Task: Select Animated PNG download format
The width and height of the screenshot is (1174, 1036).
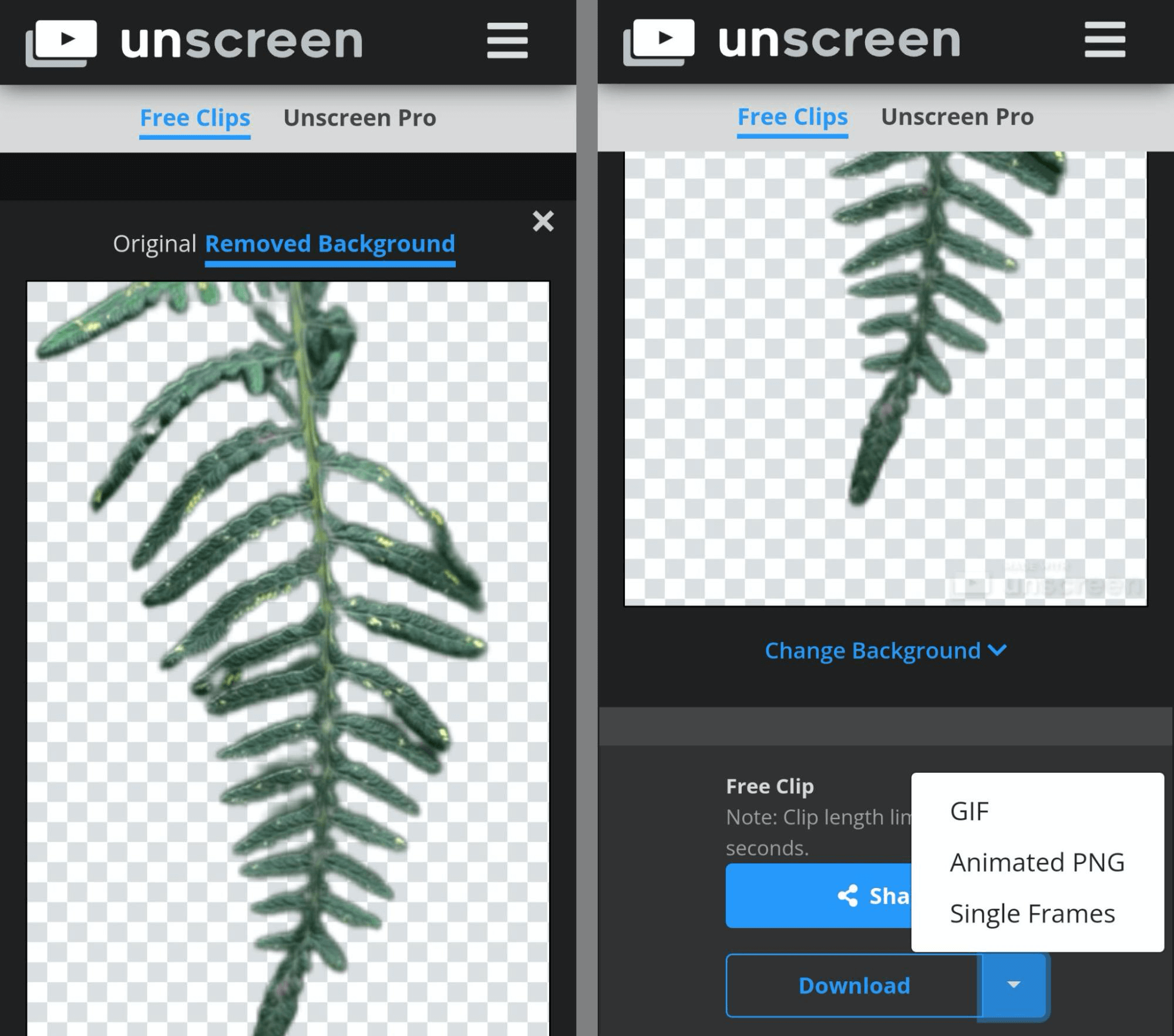Action: point(1037,861)
